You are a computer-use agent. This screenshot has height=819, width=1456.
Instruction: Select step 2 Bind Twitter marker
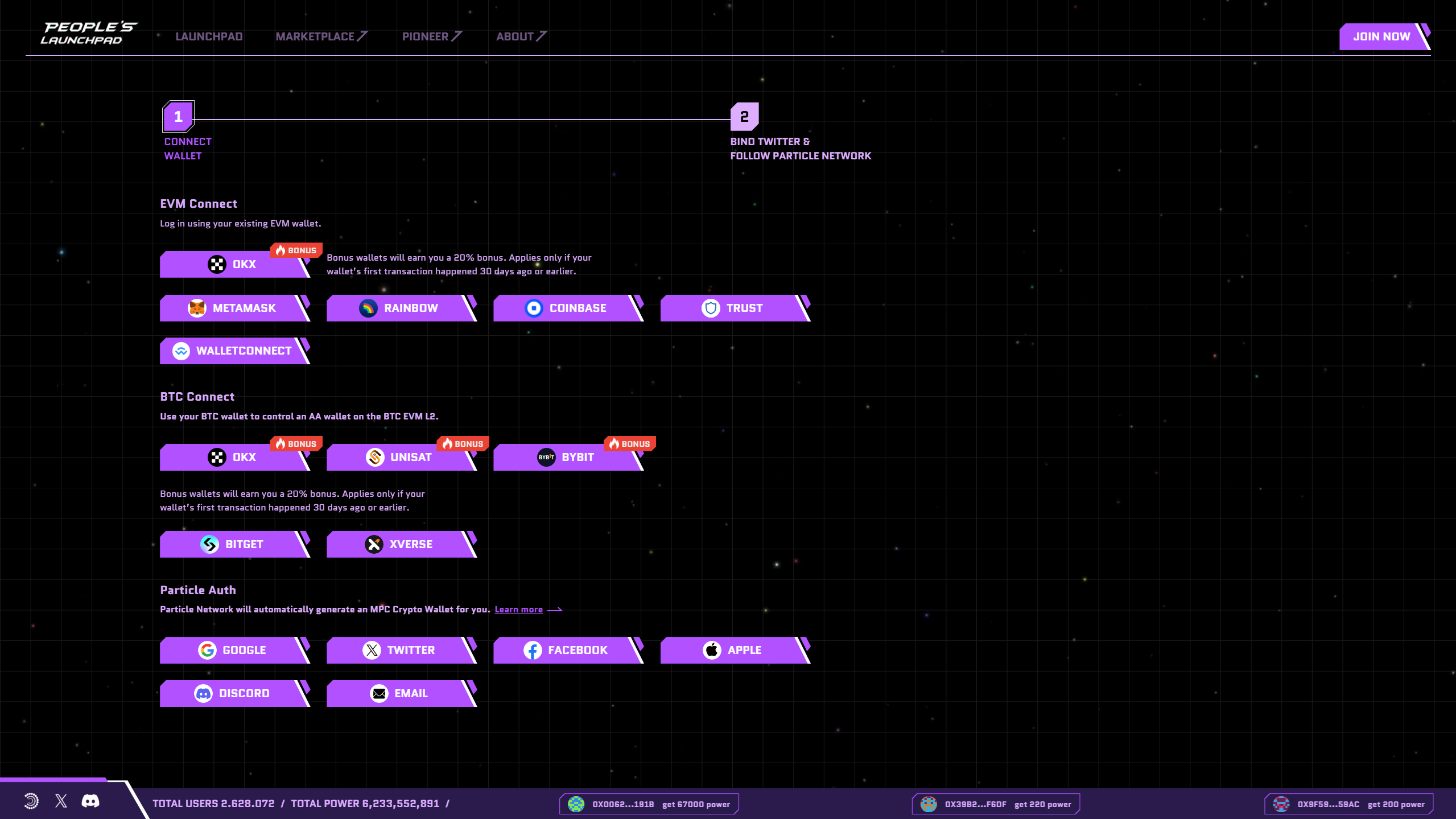(x=744, y=117)
